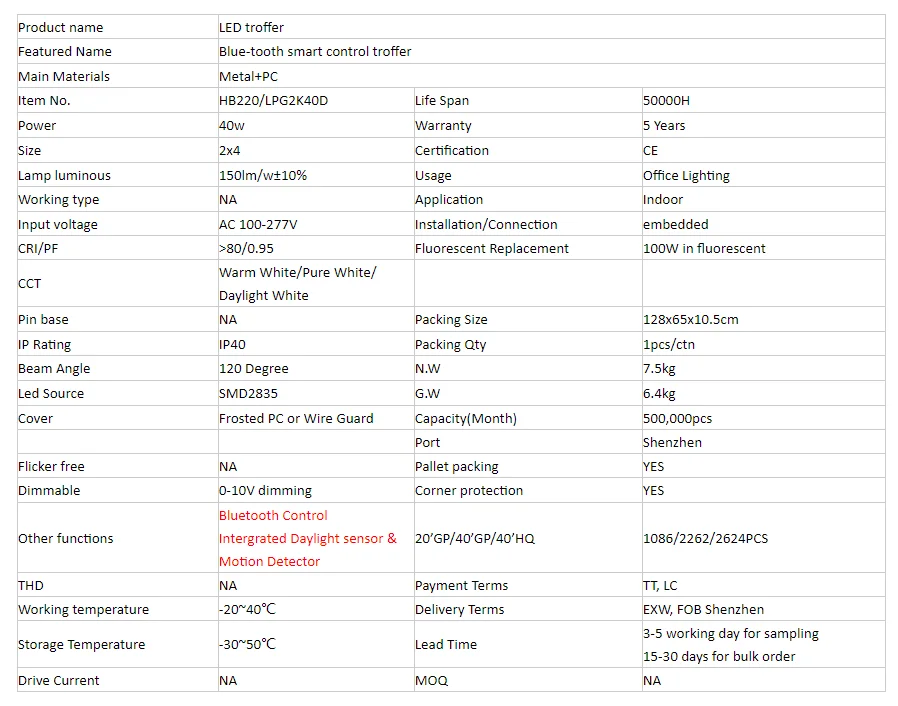The height and width of the screenshot is (706, 898).
Task: Select item number HB220/LPG2K40D
Action: 272,101
